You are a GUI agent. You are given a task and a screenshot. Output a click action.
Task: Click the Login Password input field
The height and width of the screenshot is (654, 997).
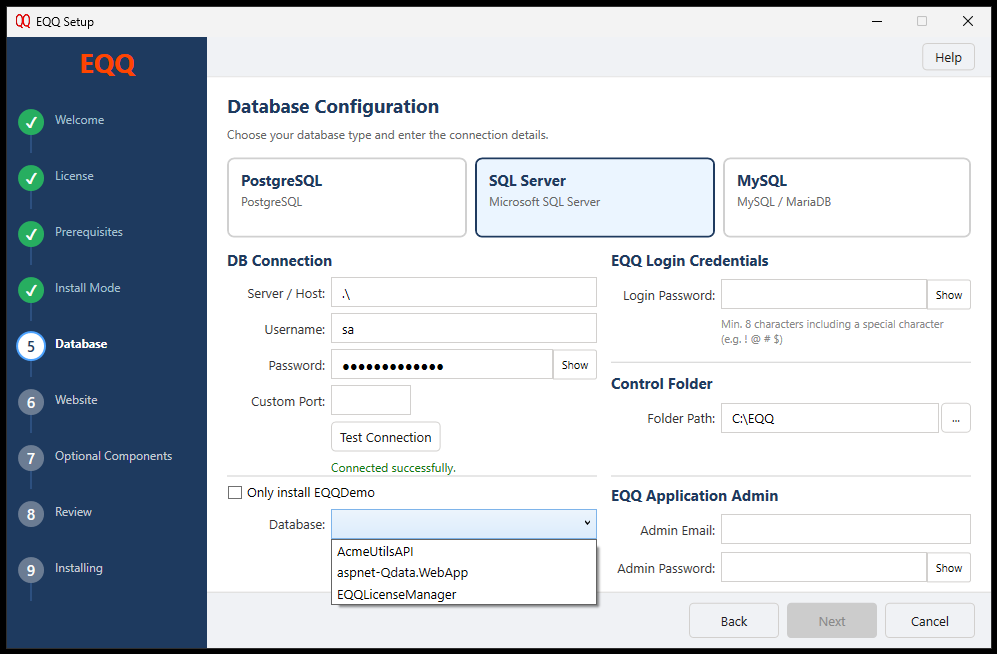823,295
